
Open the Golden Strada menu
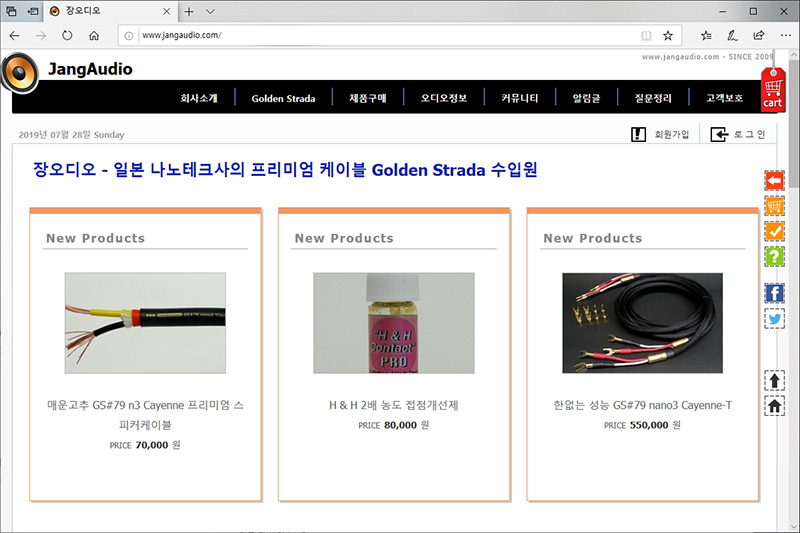283,98
